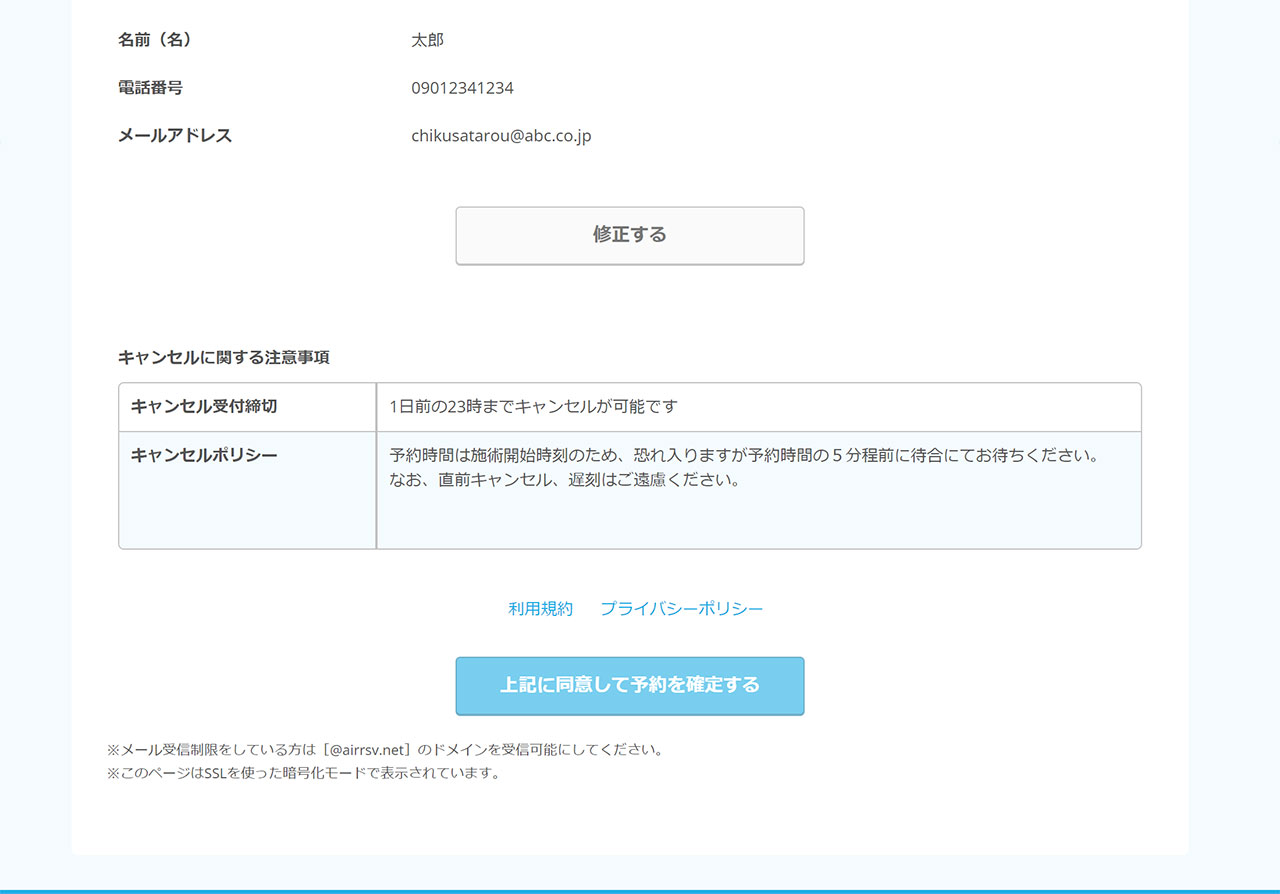Click the 名前（名） field label
The height and width of the screenshot is (894, 1280).
(155, 40)
